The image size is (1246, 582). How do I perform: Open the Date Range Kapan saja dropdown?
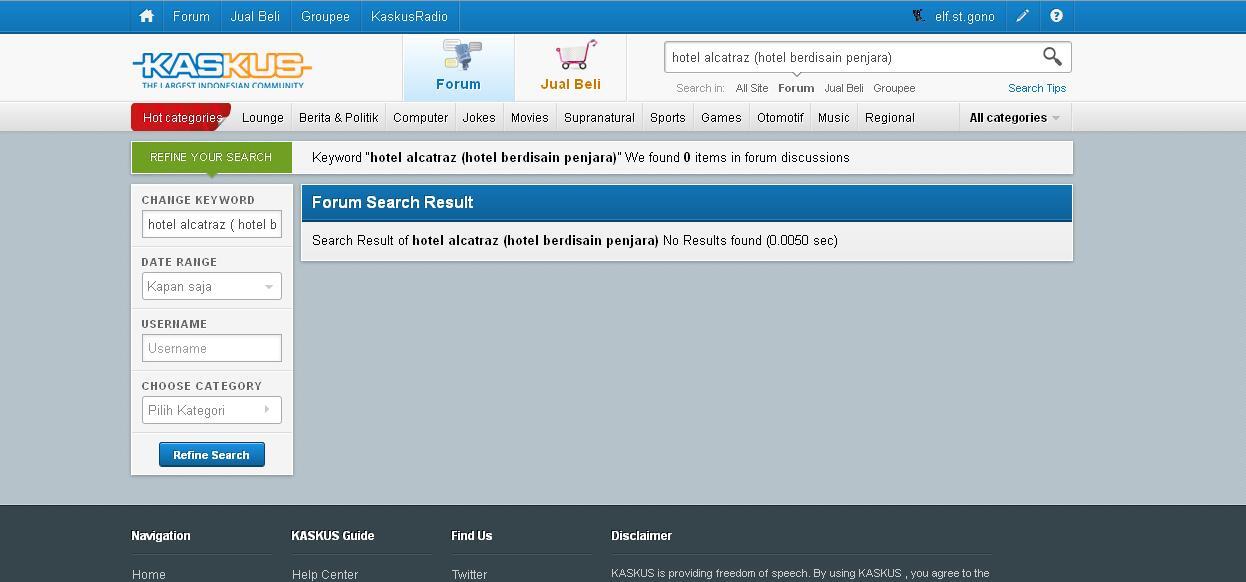tap(212, 286)
